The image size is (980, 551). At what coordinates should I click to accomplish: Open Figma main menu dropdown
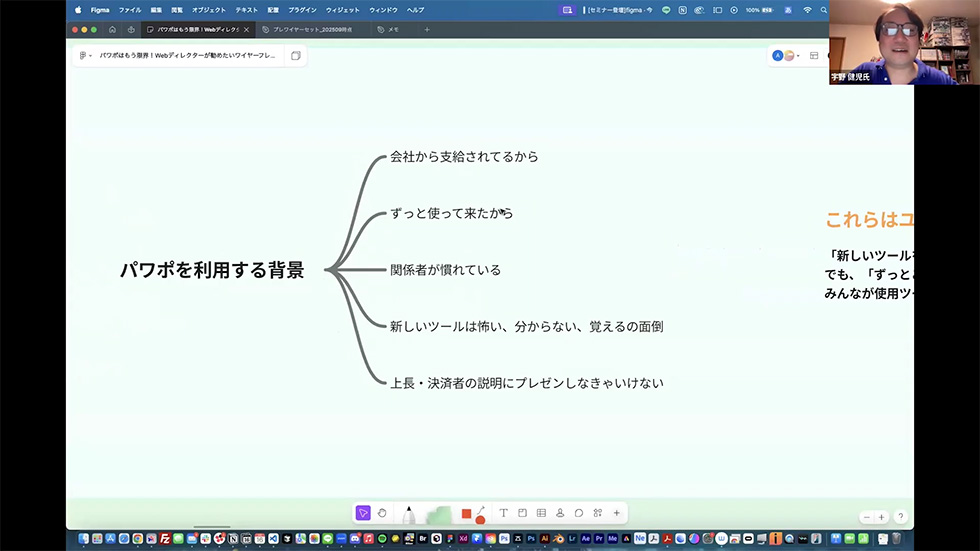coord(85,56)
